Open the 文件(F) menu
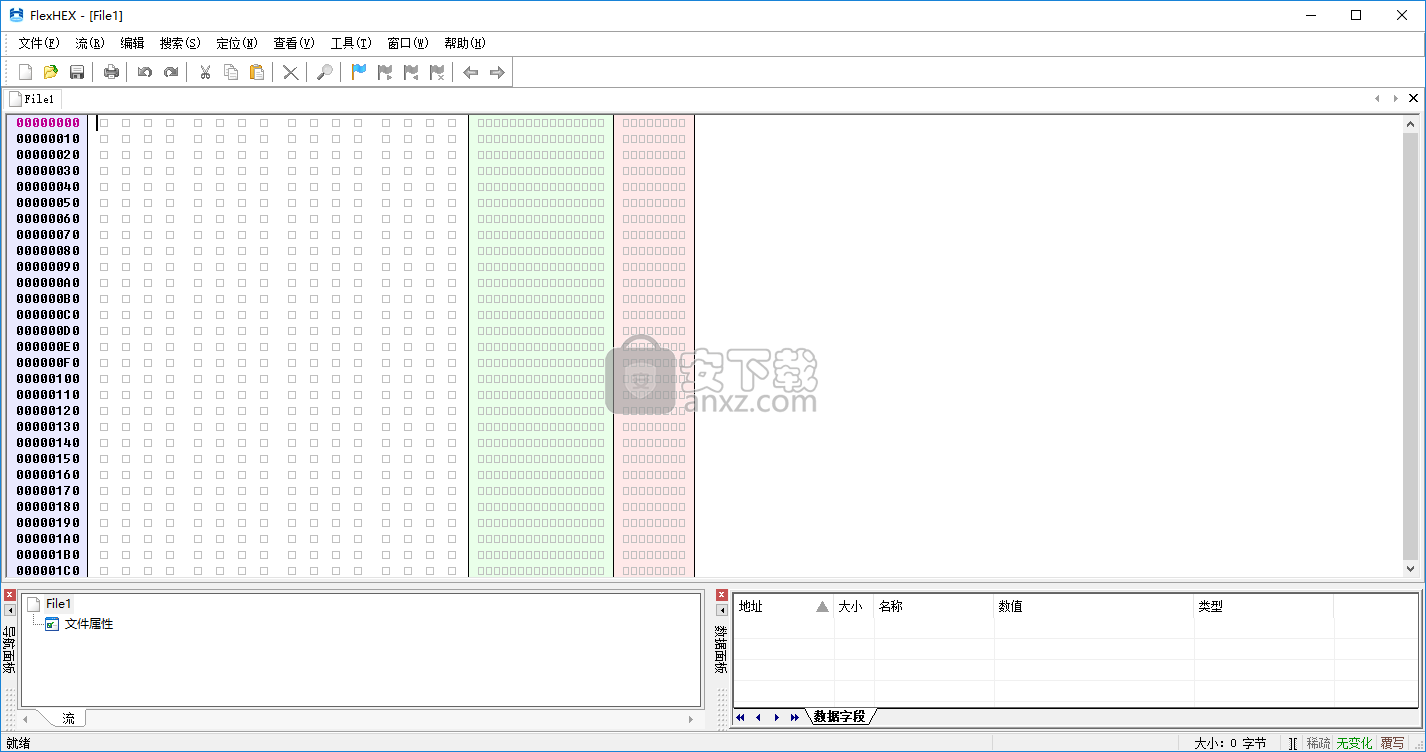This screenshot has width=1426, height=752. (39, 43)
